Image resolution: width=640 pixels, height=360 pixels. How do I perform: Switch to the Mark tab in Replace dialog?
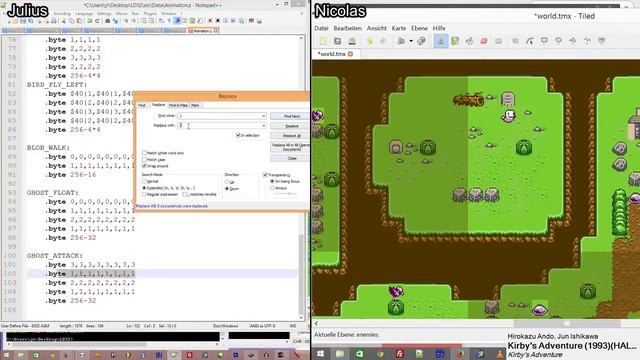point(195,105)
